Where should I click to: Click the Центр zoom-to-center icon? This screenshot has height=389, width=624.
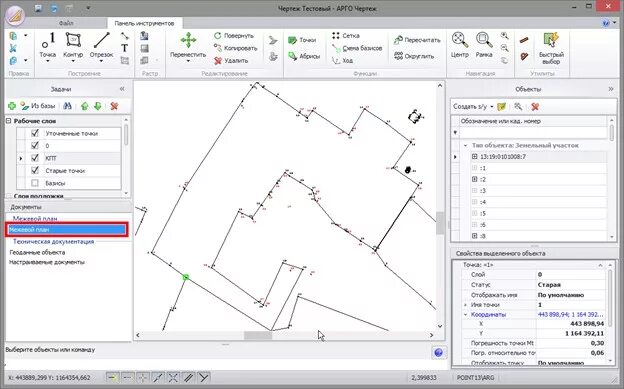460,40
